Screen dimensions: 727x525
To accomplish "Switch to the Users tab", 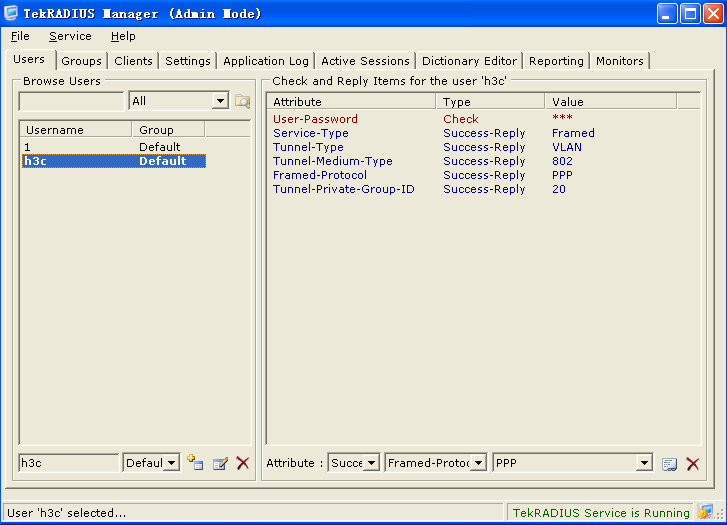I will coord(29,59).
